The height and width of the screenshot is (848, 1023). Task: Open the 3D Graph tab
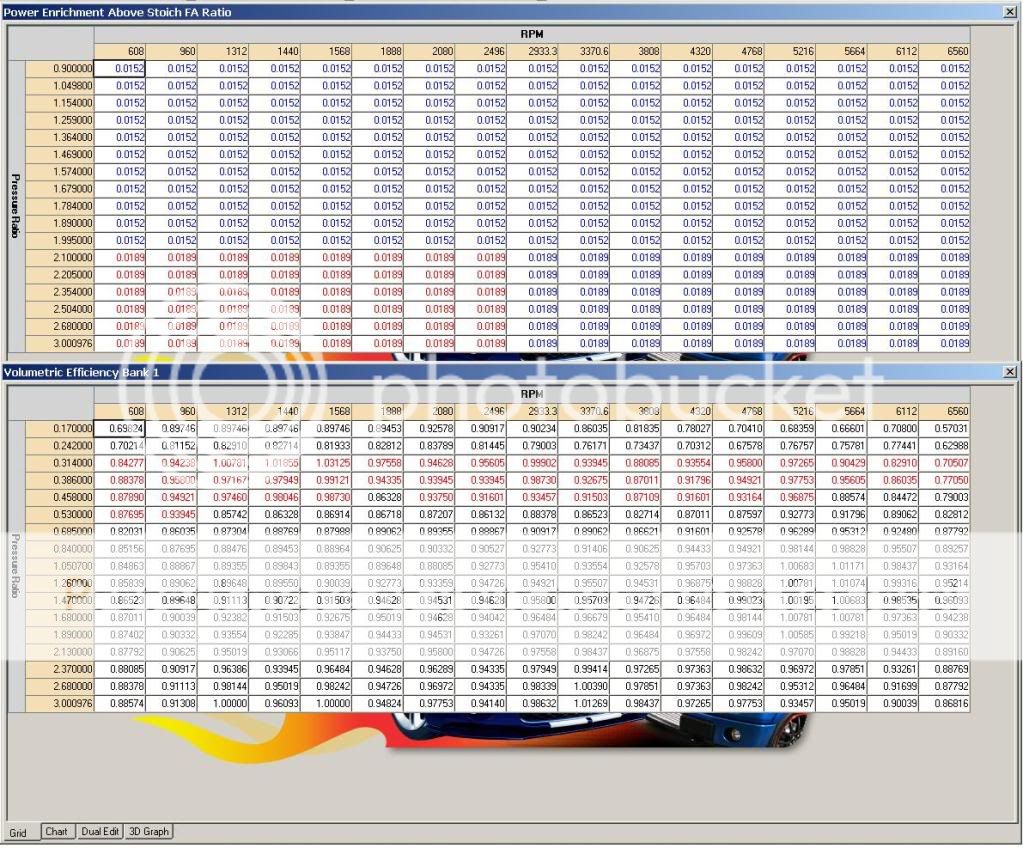point(149,831)
